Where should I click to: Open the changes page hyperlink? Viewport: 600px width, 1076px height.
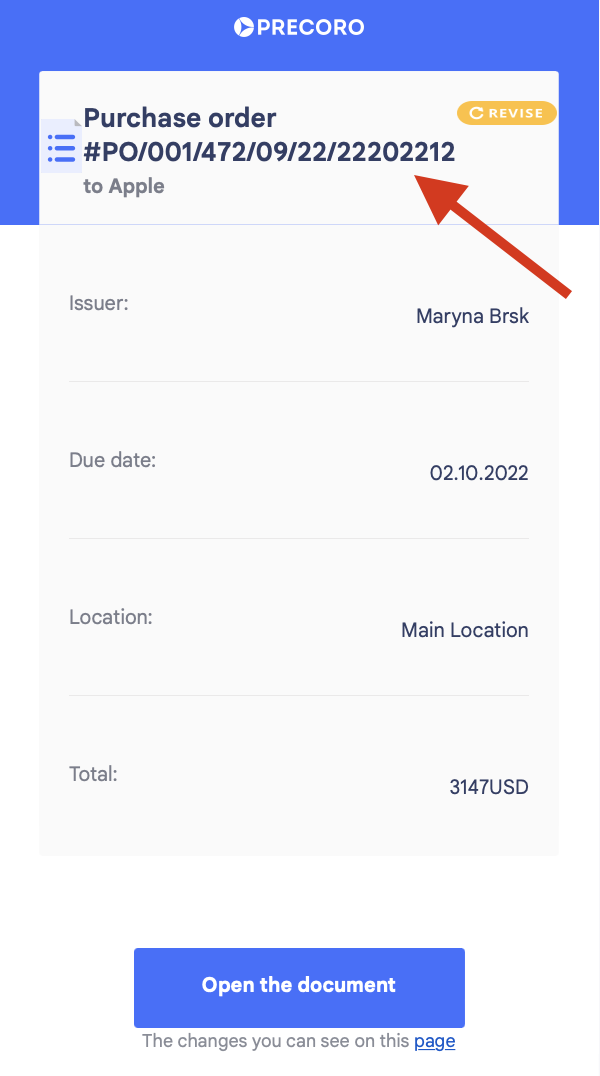435,1041
